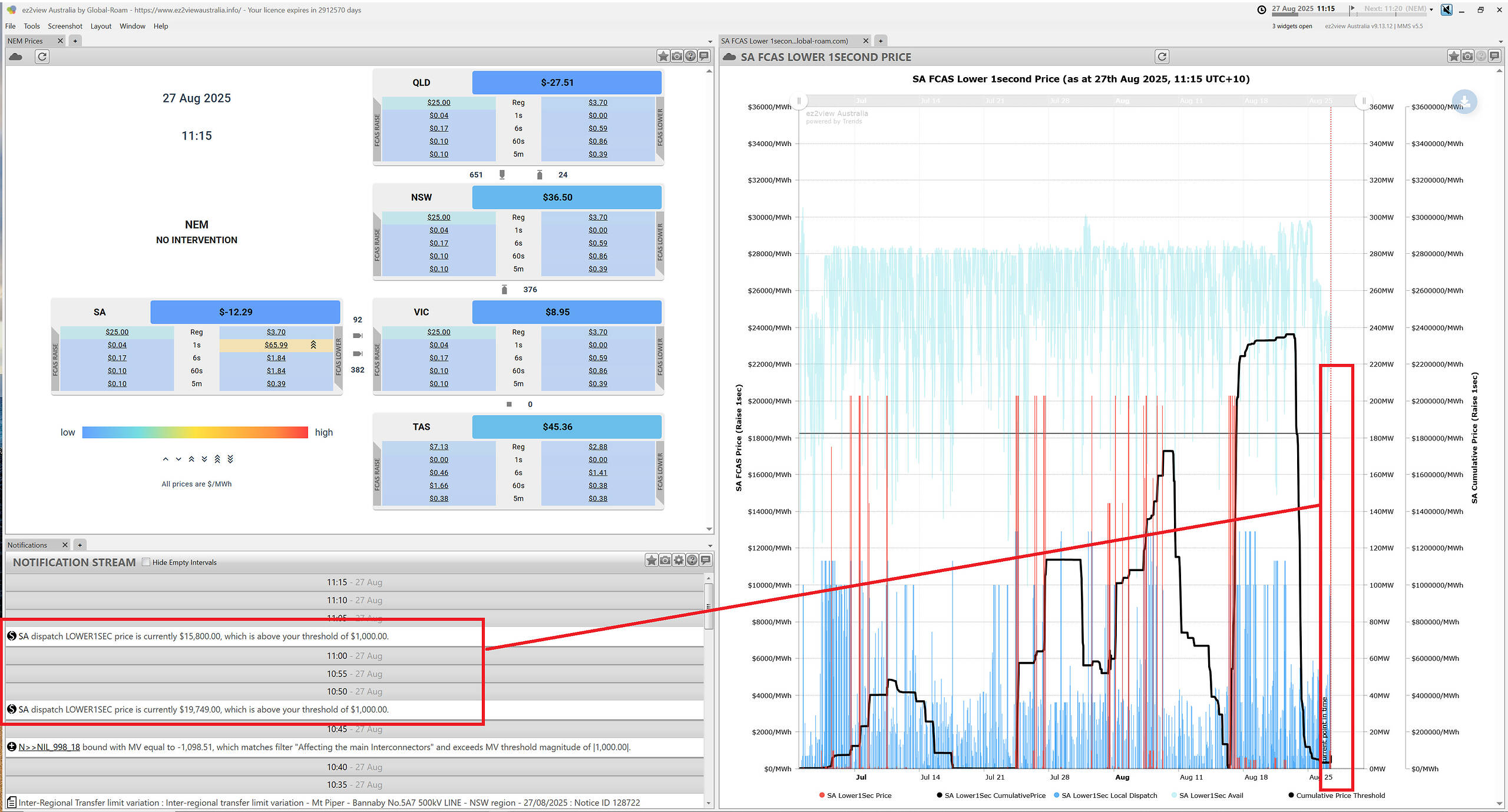The image size is (1508, 812).
Task: Add a new tab beside NEM Prices
Action: tap(75, 41)
